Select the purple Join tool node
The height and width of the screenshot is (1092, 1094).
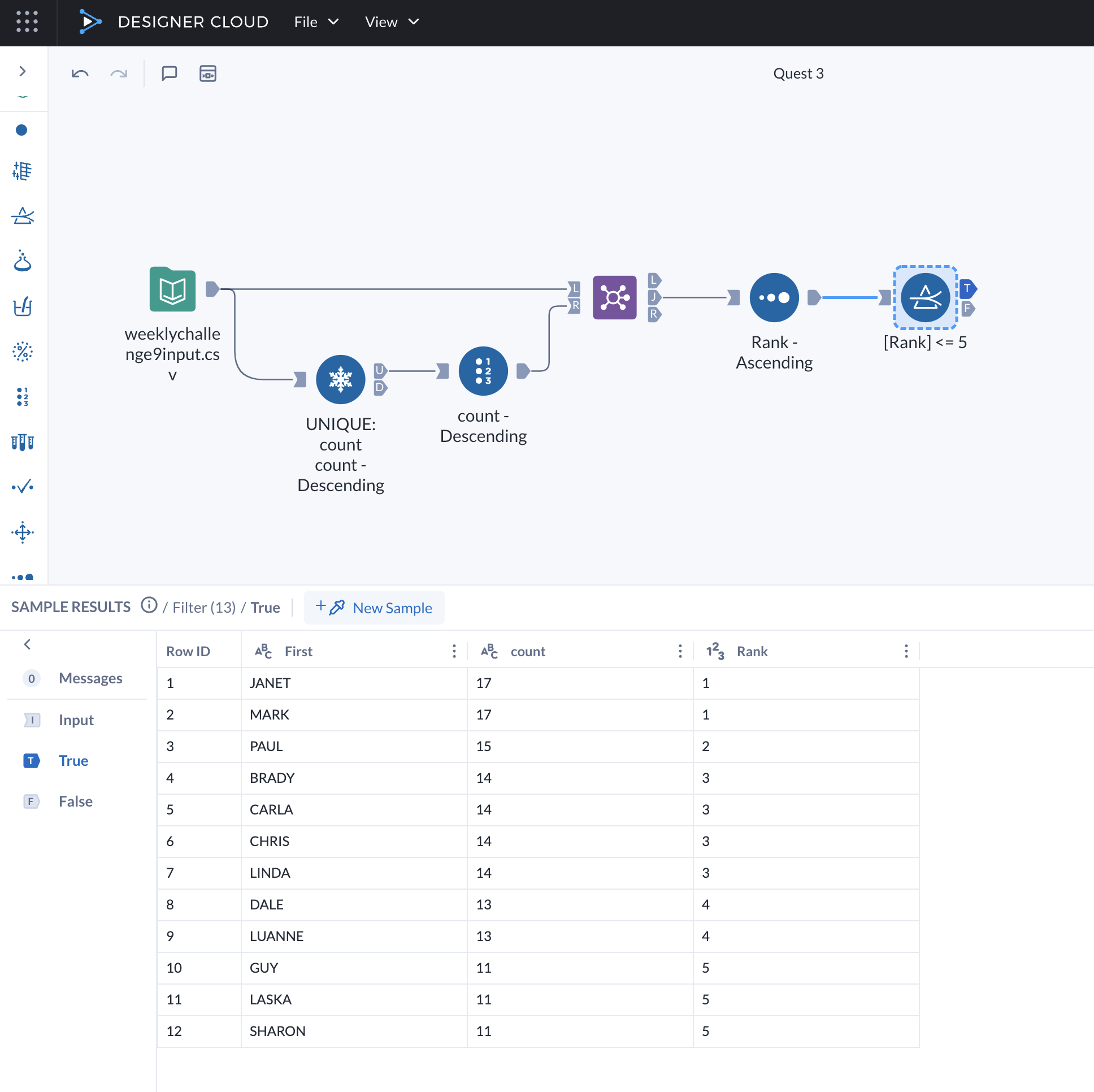pos(614,297)
